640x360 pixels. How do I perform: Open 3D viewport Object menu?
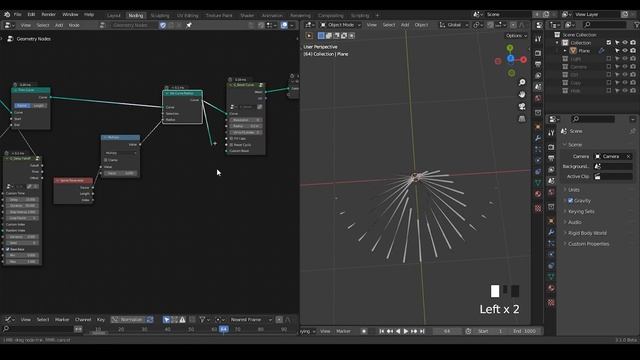click(x=421, y=25)
